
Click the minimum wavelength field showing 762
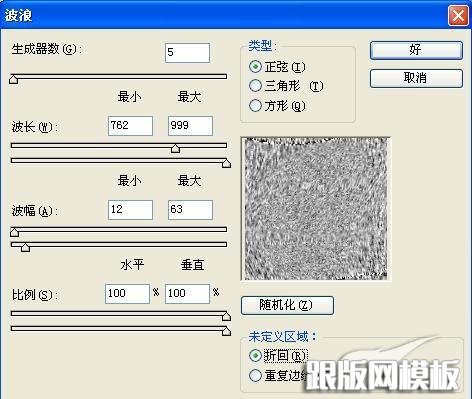pos(130,126)
